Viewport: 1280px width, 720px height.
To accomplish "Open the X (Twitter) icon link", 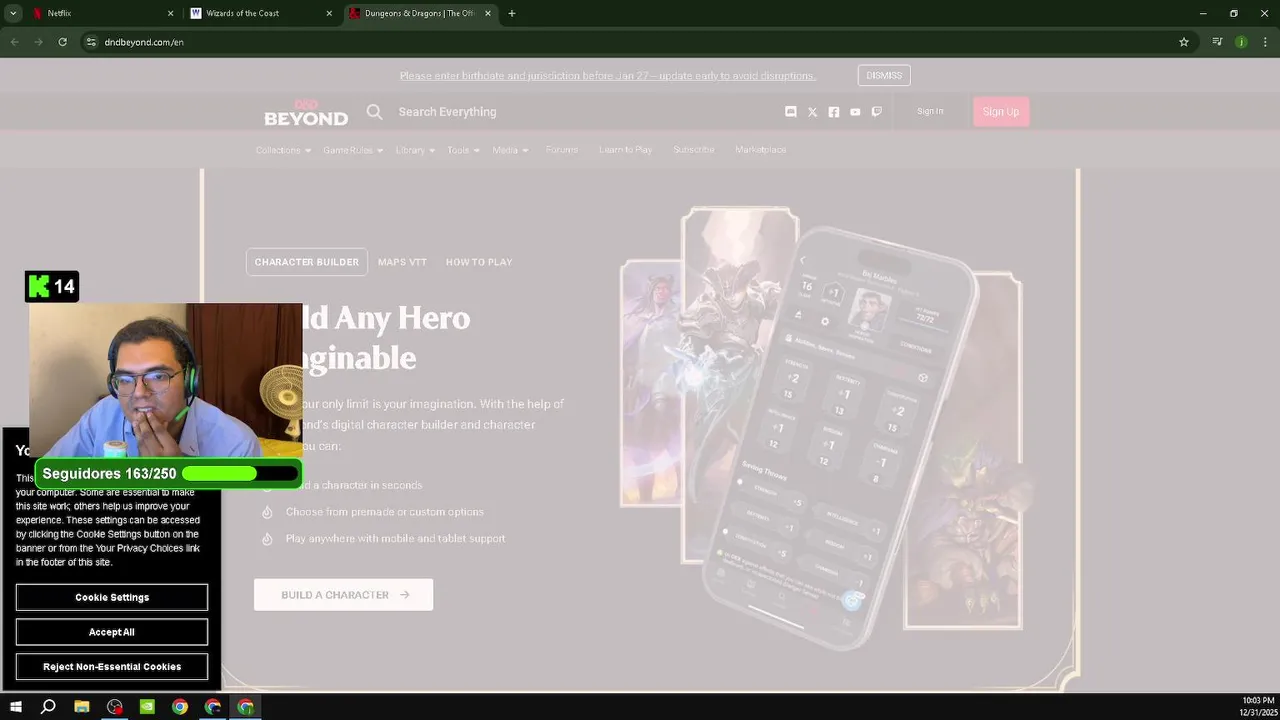I will (x=812, y=112).
